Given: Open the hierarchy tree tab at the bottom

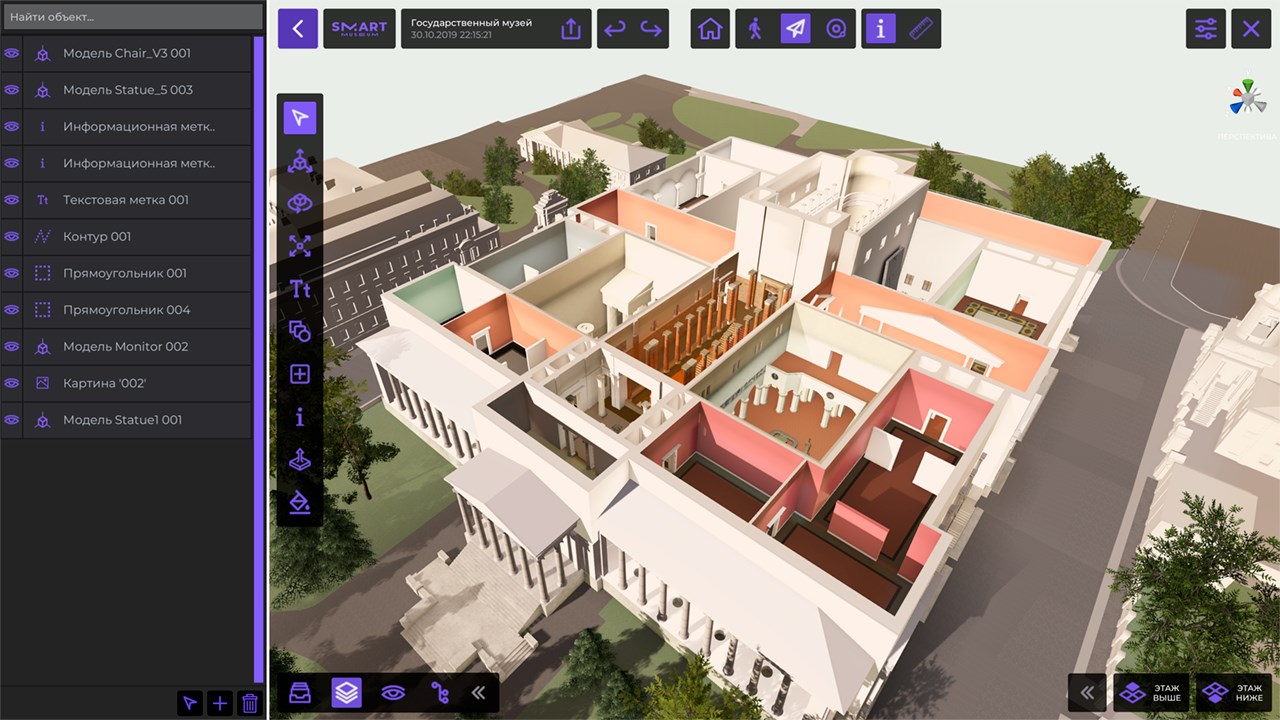Looking at the screenshot, I should click(x=439, y=692).
